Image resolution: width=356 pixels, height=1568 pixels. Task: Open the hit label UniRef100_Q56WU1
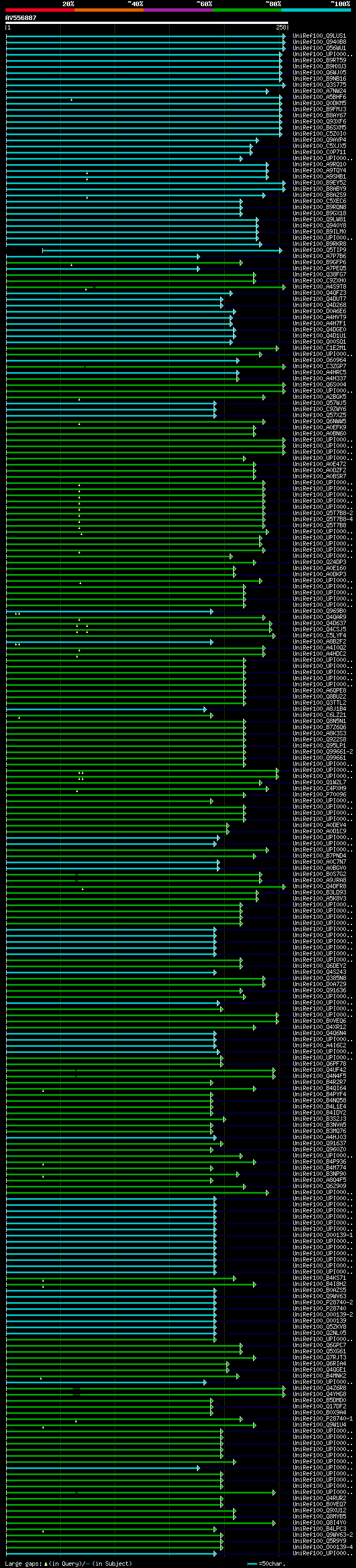[x=319, y=48]
